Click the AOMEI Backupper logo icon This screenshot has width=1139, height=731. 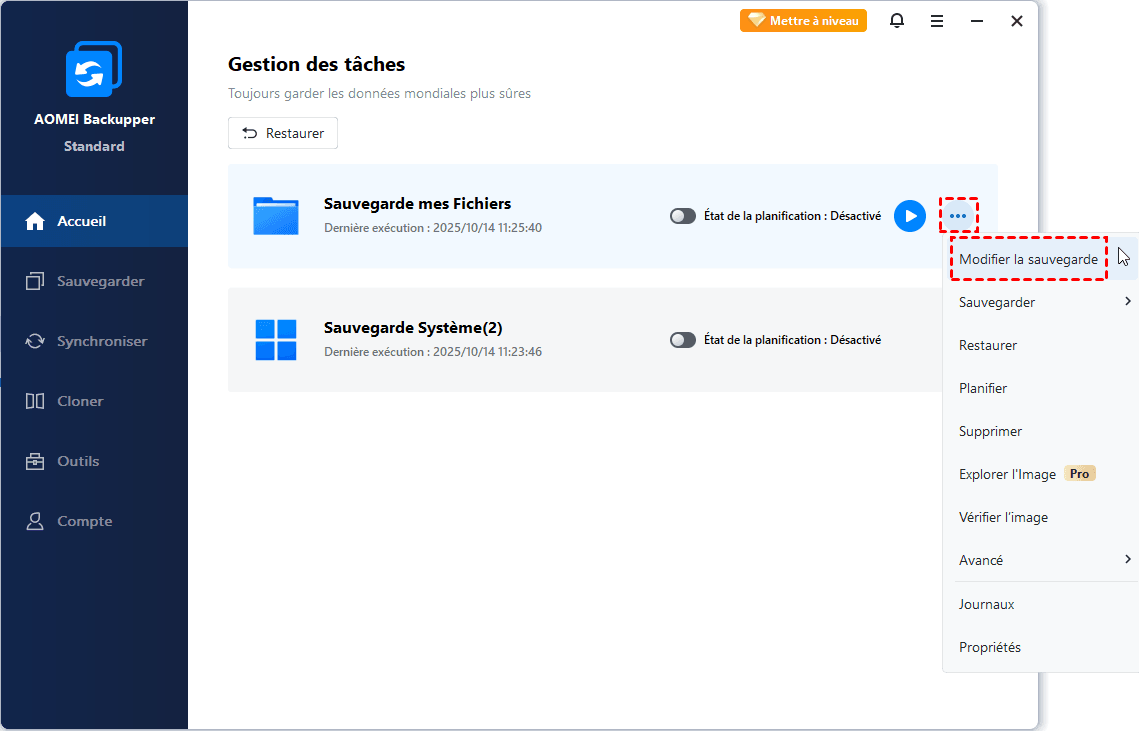pos(94,69)
